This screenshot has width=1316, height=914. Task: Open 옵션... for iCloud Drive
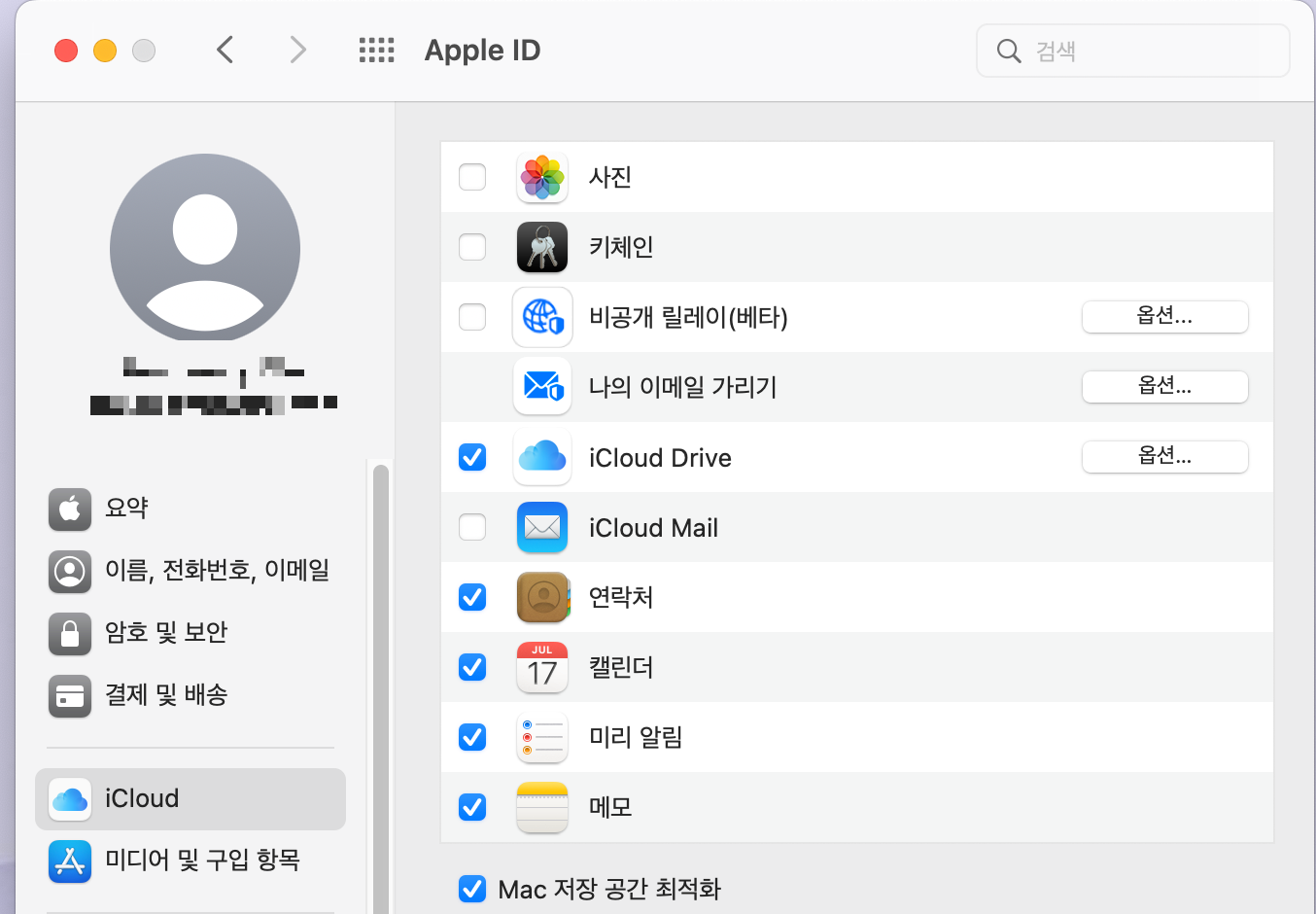pos(1165,457)
